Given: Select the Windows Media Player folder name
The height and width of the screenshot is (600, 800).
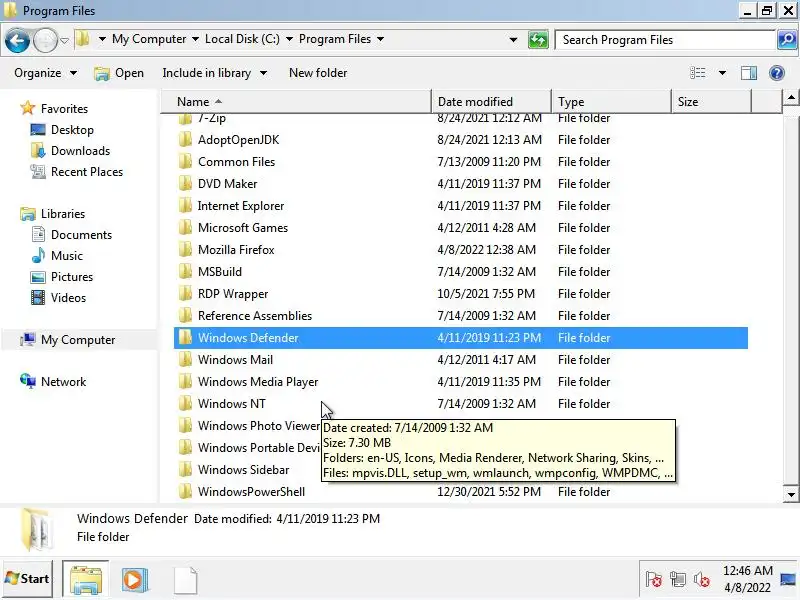Looking at the screenshot, I should [x=258, y=382].
